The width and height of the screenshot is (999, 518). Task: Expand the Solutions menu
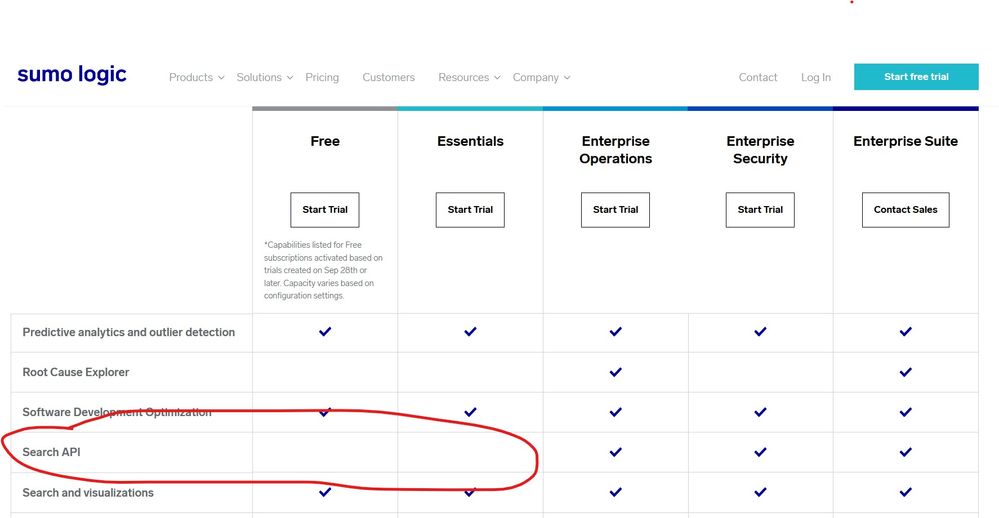[264, 77]
